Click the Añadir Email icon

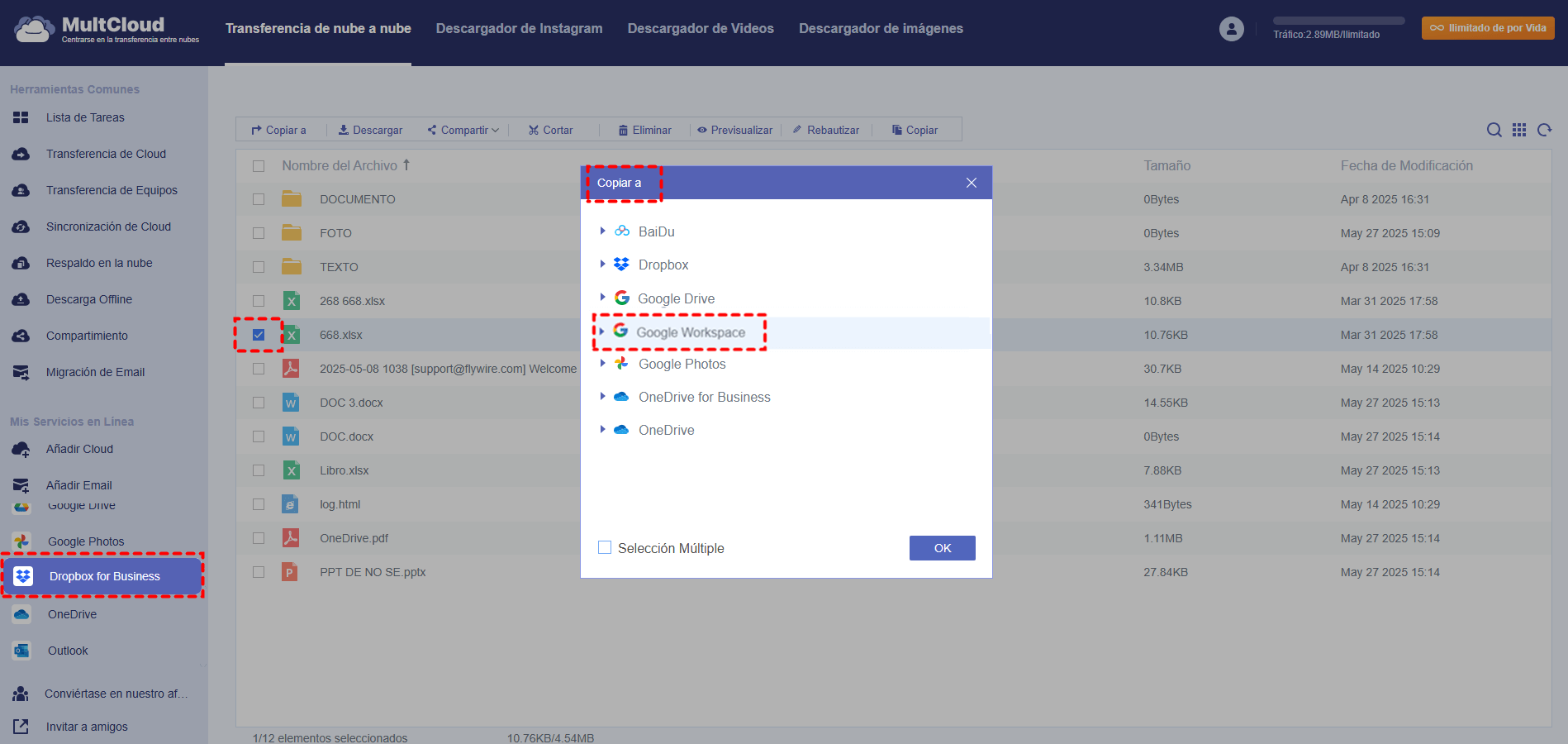[x=21, y=485]
